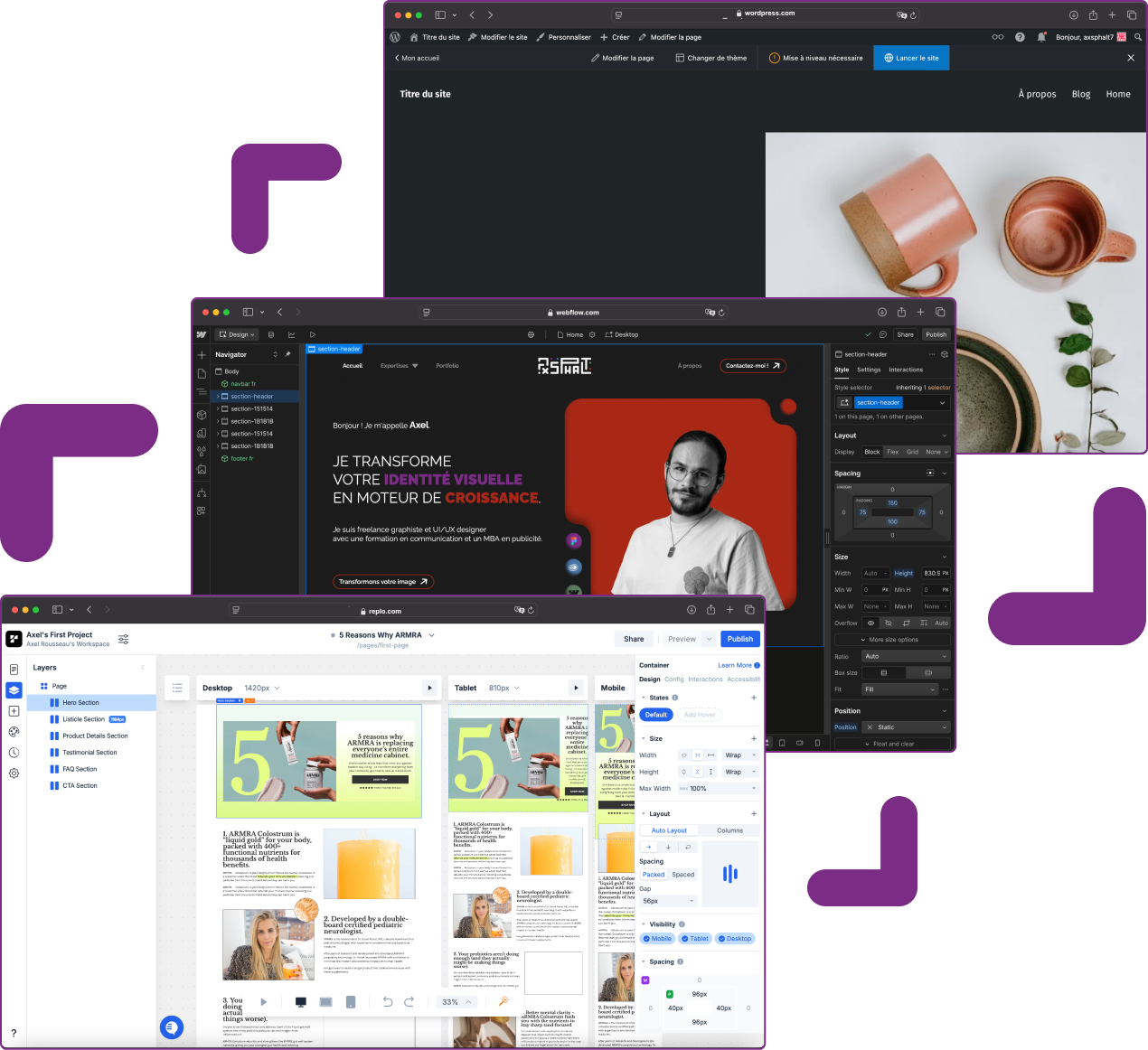Open Replo project settings sliders icon
Viewport: 1148px width, 1050px height.
124,639
